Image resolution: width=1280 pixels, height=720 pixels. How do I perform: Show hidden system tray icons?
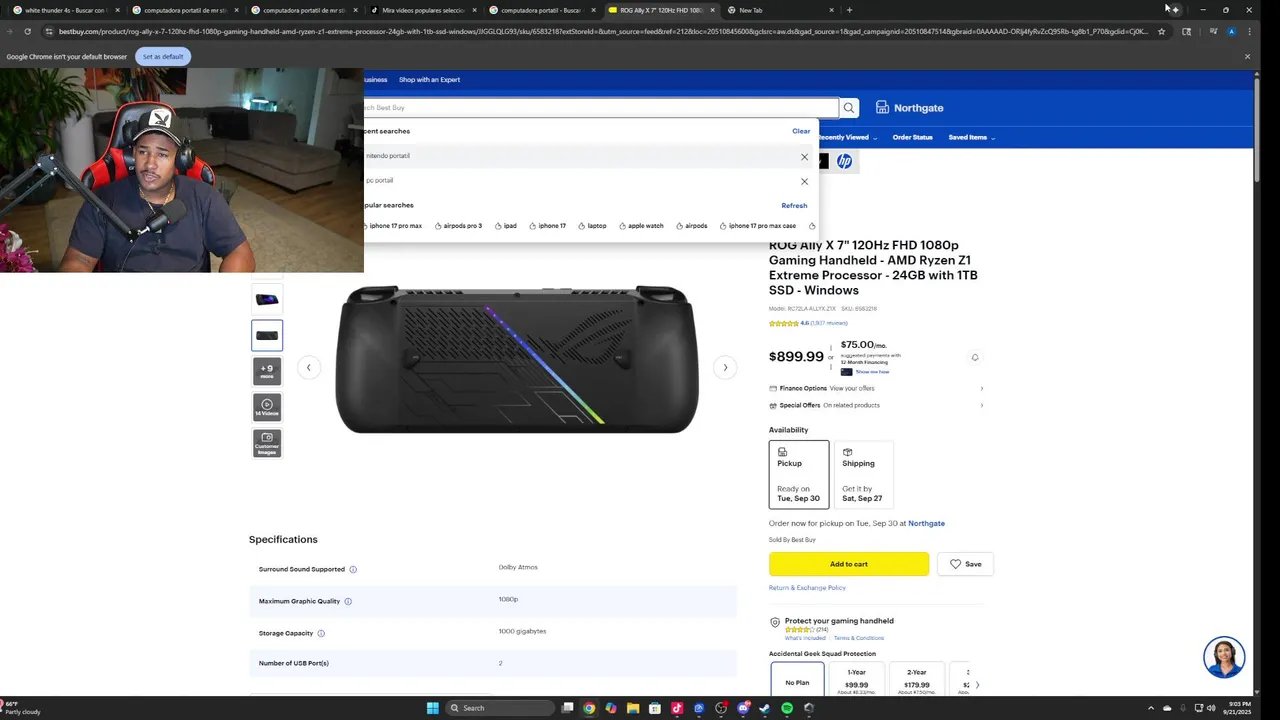[x=1150, y=708]
